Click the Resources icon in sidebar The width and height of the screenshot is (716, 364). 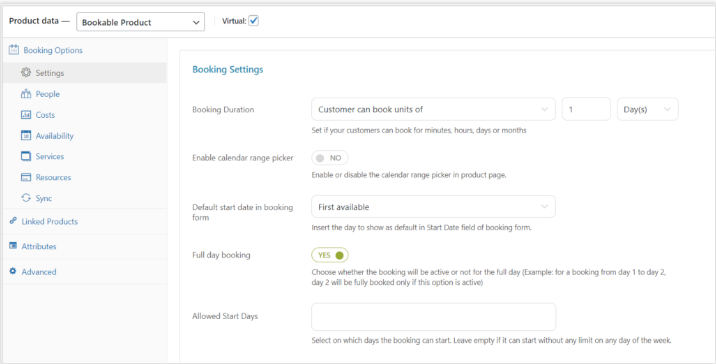pos(26,177)
